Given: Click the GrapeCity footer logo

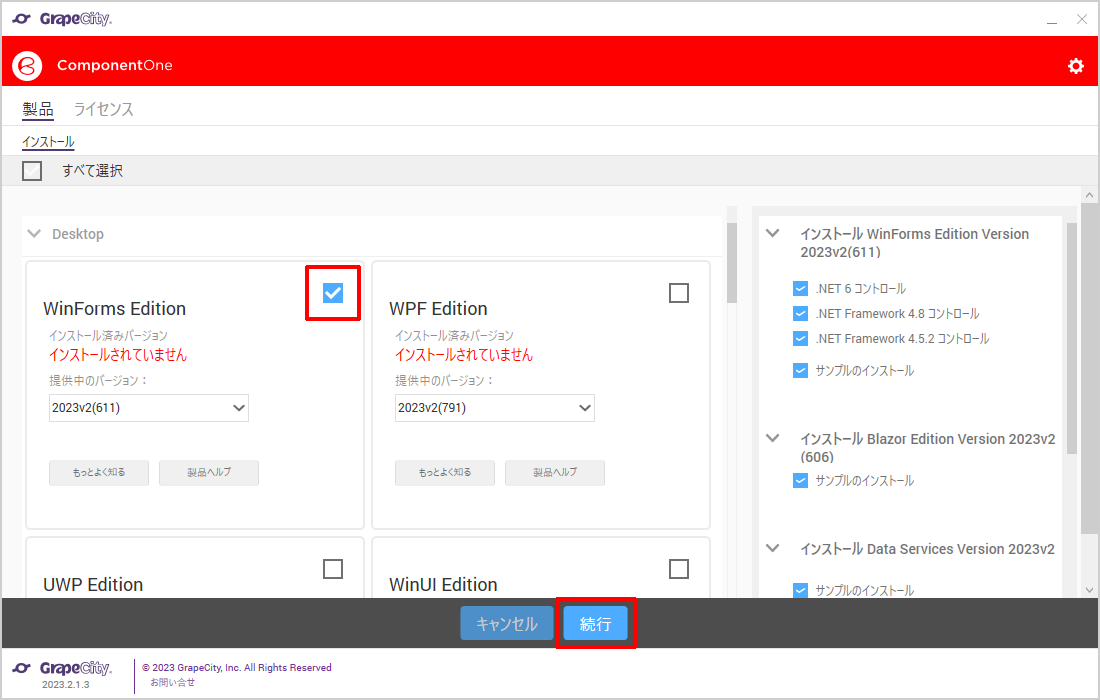Looking at the screenshot, I should [62, 668].
